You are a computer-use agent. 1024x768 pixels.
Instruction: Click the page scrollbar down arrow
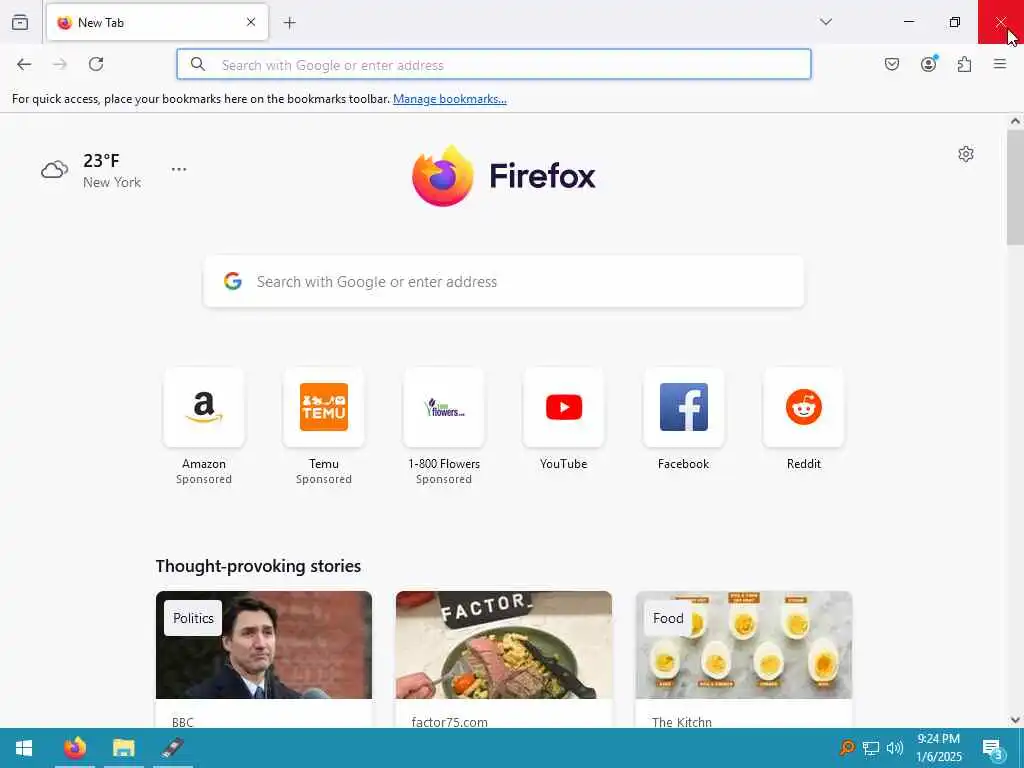point(1015,720)
